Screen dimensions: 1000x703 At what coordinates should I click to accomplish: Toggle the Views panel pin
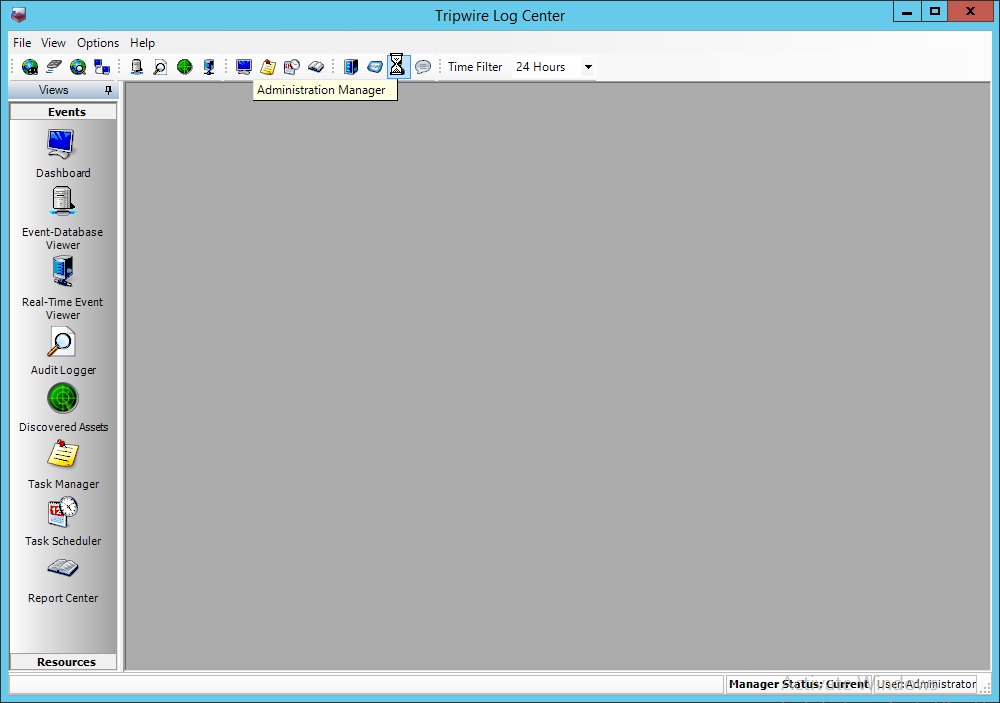pyautogui.click(x=108, y=90)
